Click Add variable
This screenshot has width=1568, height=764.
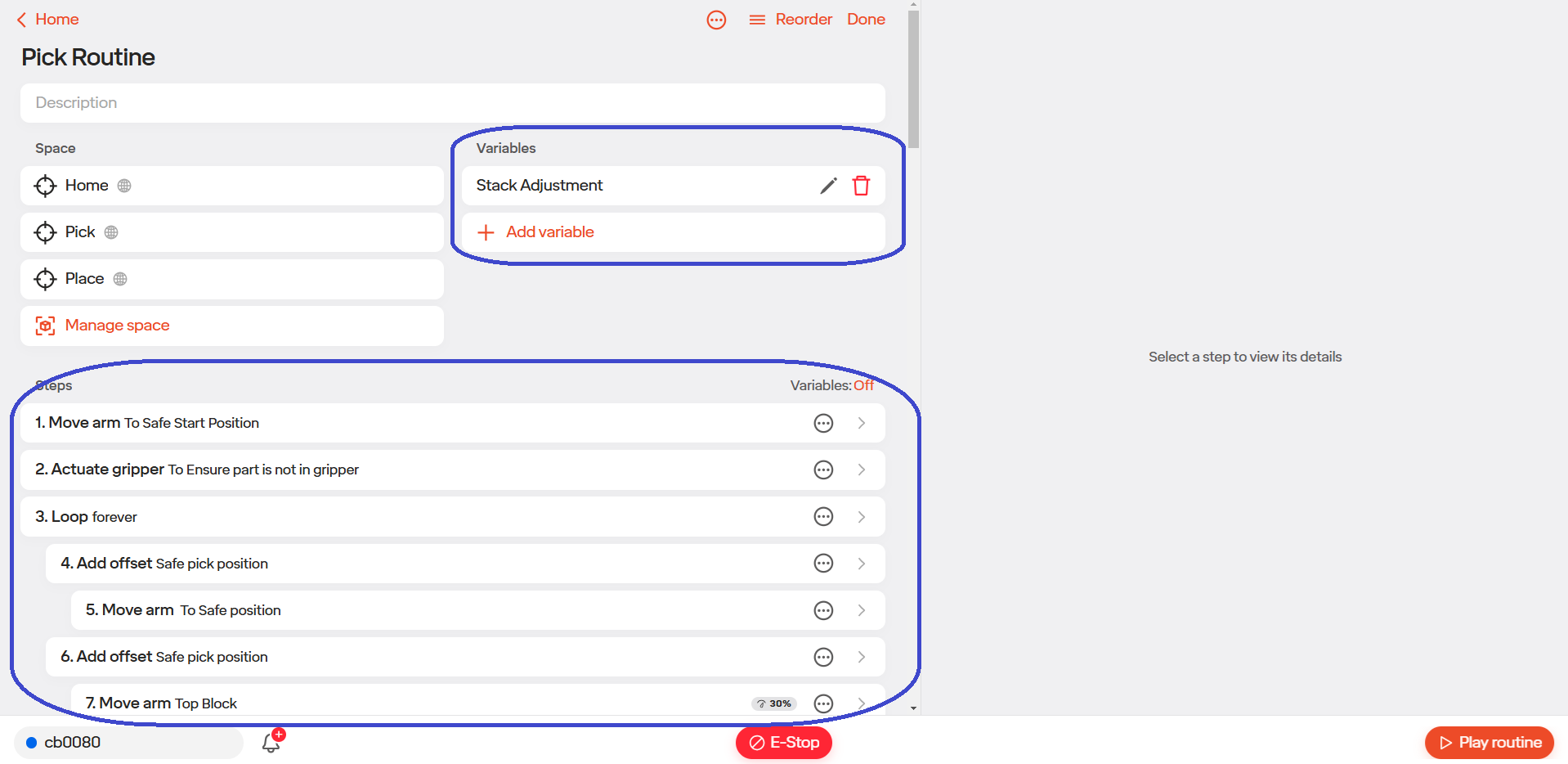click(x=674, y=232)
